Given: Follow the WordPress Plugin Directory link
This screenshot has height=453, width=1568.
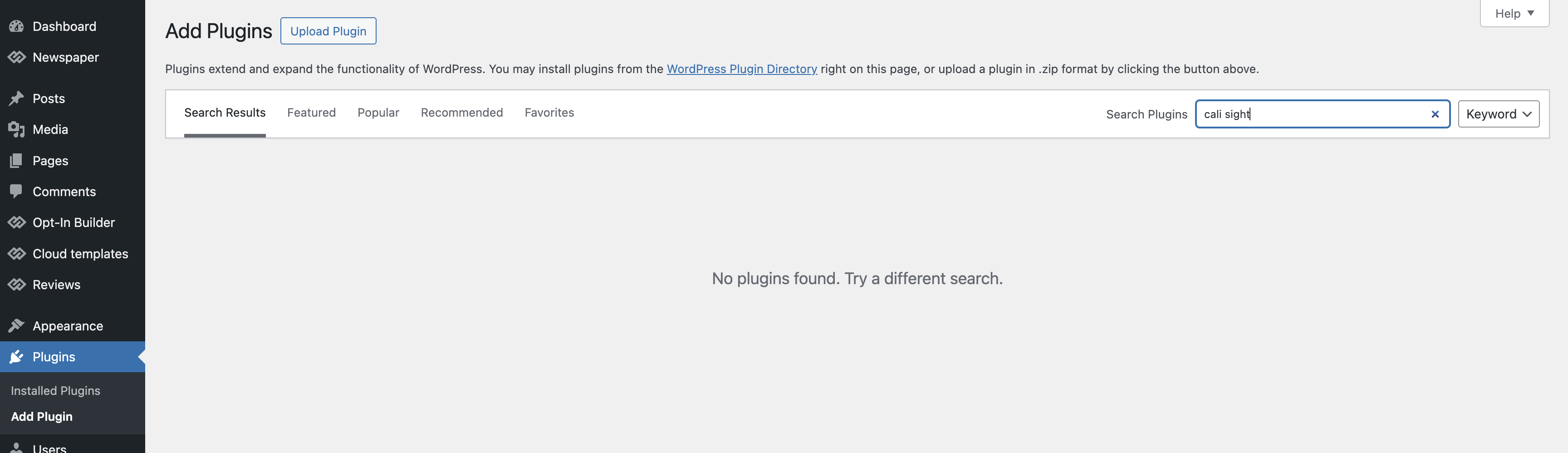Looking at the screenshot, I should 741,69.
